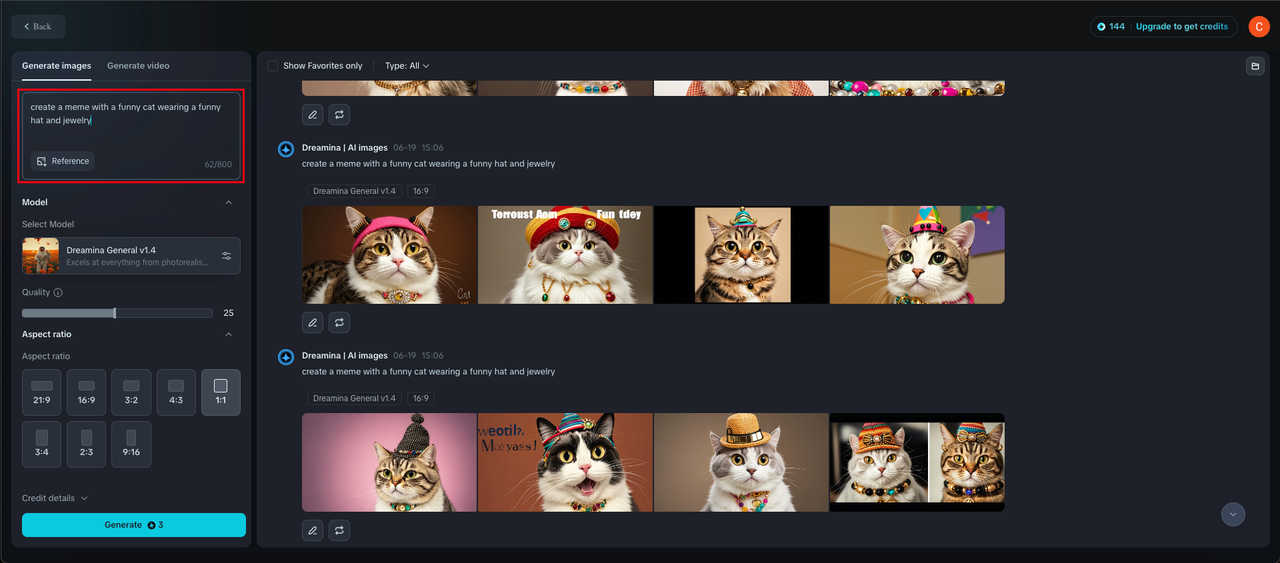This screenshot has width=1280, height=563.
Task: Open the Type: All filter dropdown
Action: tap(407, 66)
